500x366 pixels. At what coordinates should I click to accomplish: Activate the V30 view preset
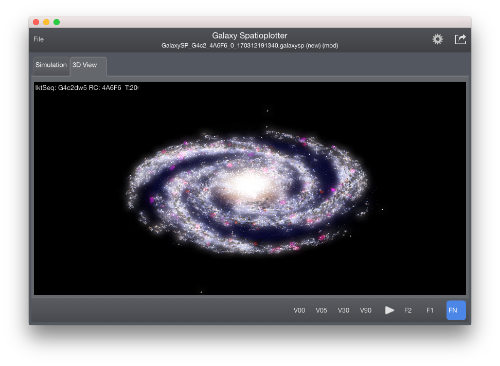coord(343,310)
